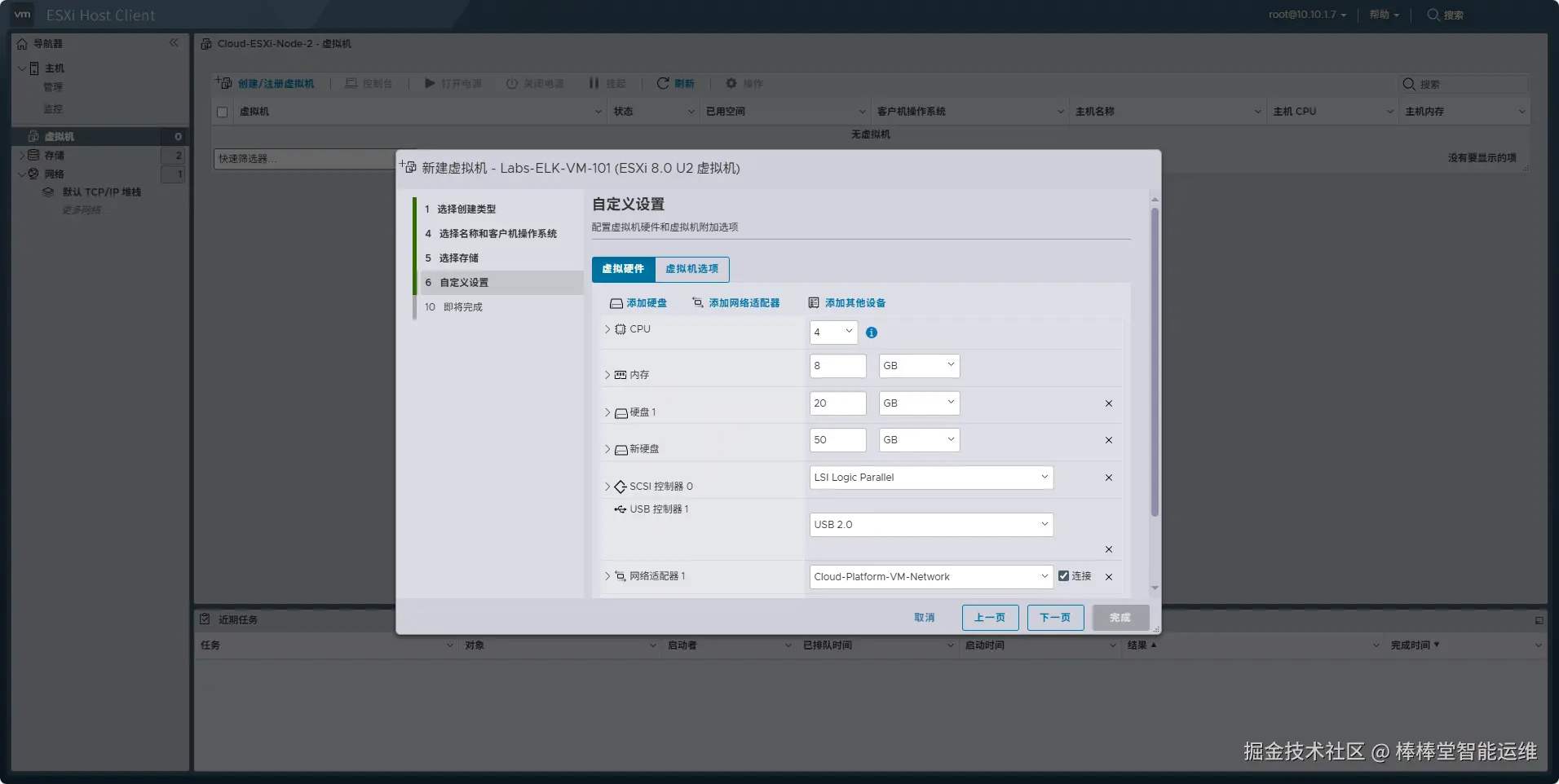Open the 硬盘 1 size unit dropdown
The image size is (1559, 784).
click(919, 403)
